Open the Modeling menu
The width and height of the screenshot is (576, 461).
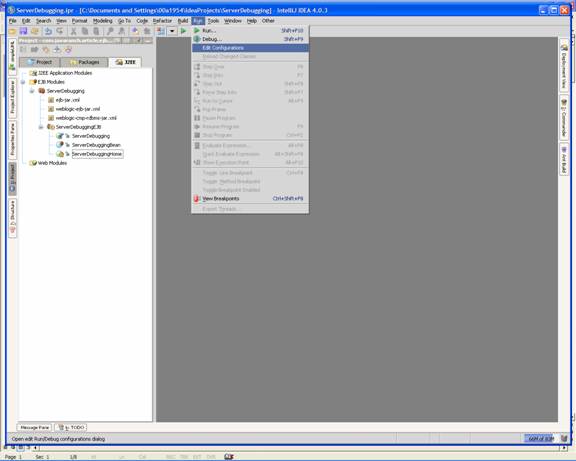coord(102,21)
